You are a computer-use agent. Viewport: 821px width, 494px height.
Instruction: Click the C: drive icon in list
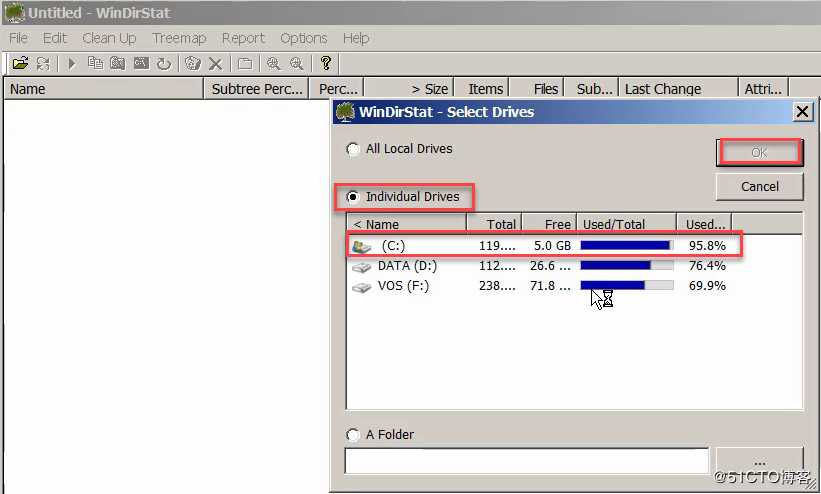(361, 246)
